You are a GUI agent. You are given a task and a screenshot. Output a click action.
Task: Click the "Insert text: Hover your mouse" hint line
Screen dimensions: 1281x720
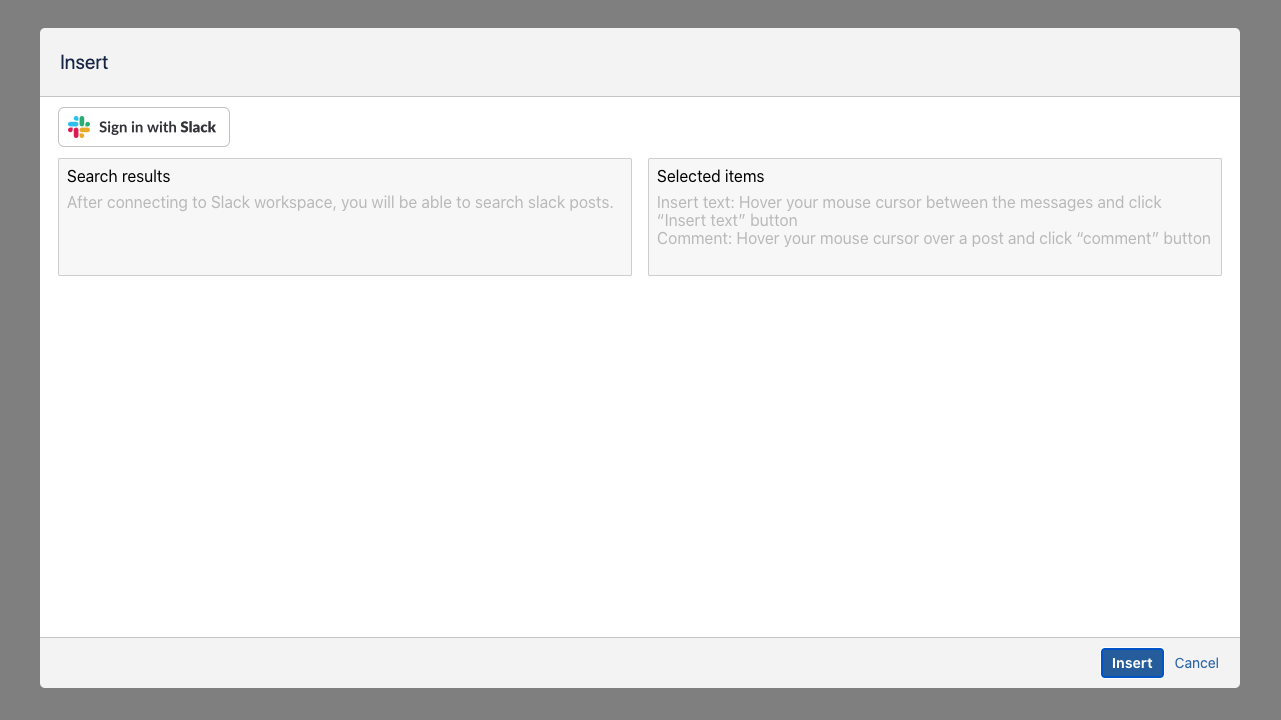[x=909, y=203]
